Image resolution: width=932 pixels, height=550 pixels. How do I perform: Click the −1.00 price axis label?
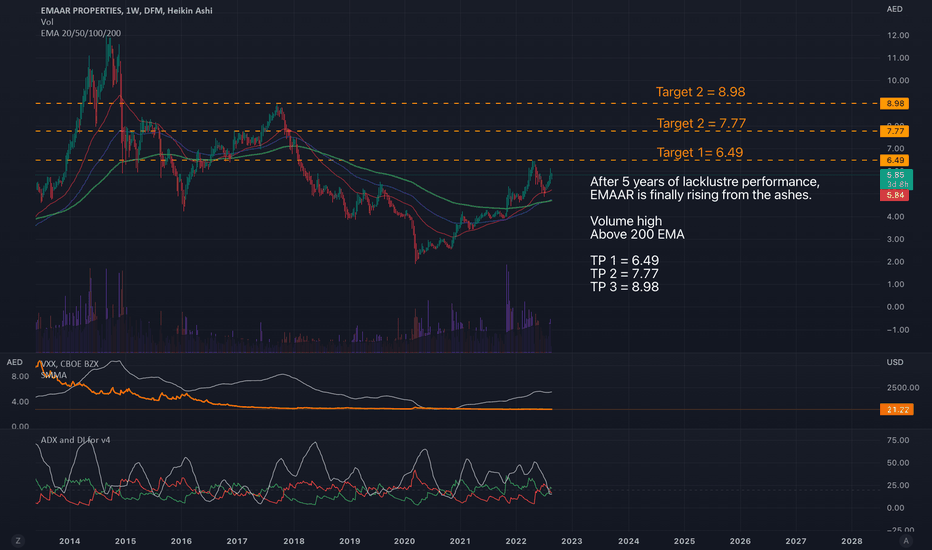[x=898, y=329]
